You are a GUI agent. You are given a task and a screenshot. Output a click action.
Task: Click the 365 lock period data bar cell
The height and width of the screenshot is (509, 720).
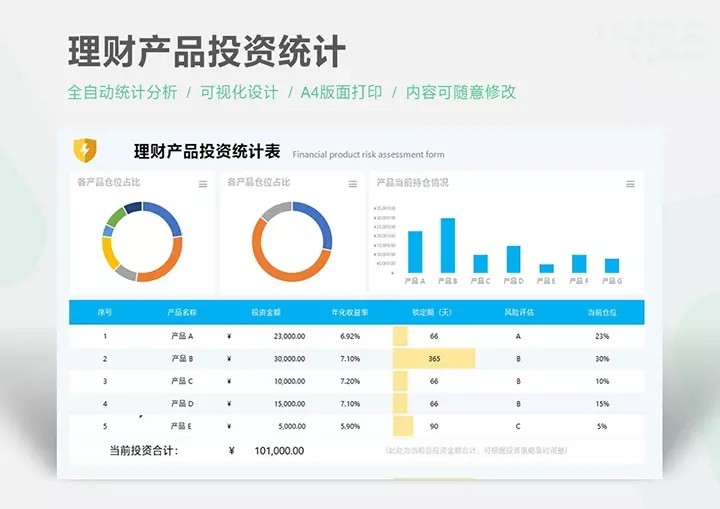click(434, 359)
